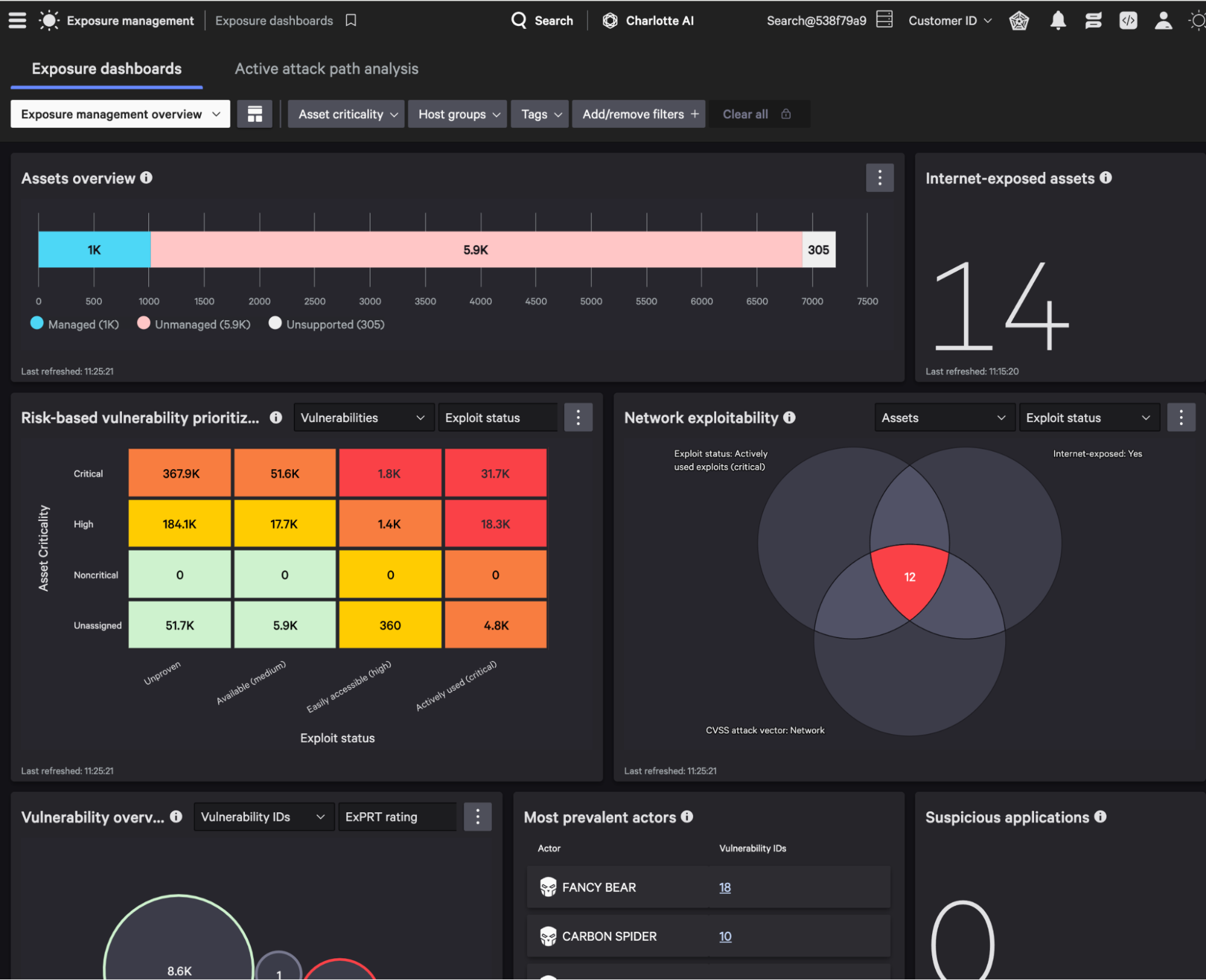Open Risk-based vulnerability three-dot menu
The width and height of the screenshot is (1206, 980).
click(x=578, y=417)
